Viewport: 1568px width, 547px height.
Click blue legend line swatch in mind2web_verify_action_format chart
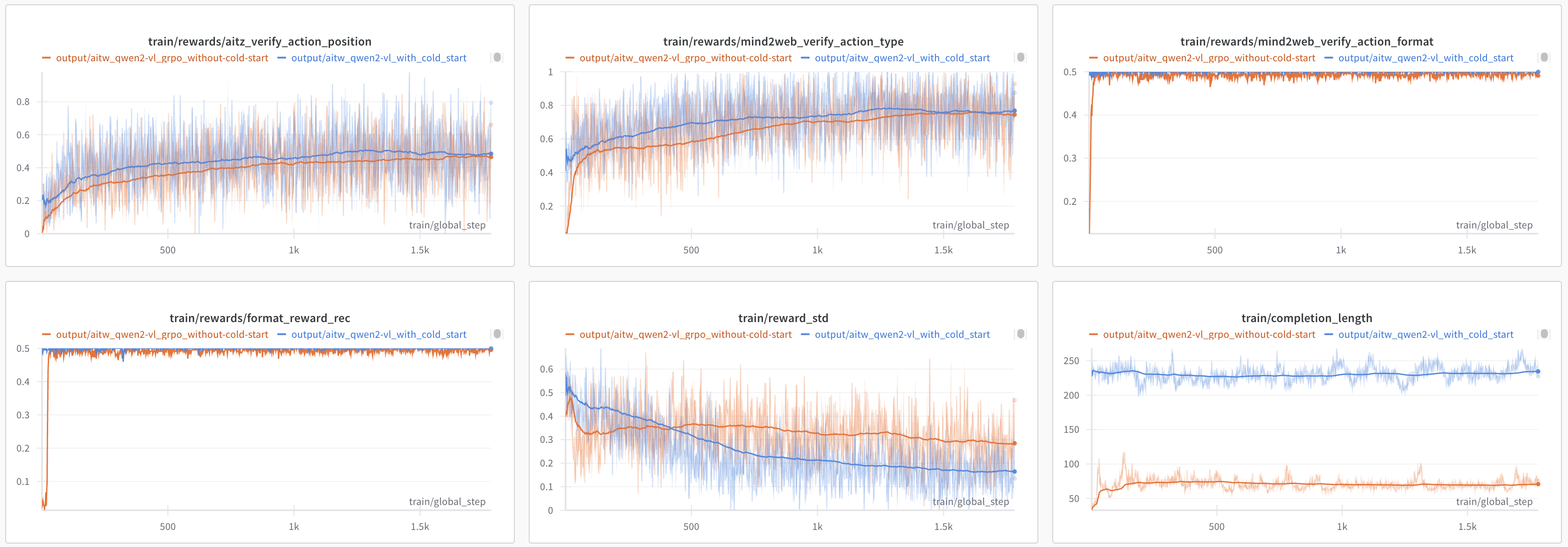pyautogui.click(x=1328, y=58)
